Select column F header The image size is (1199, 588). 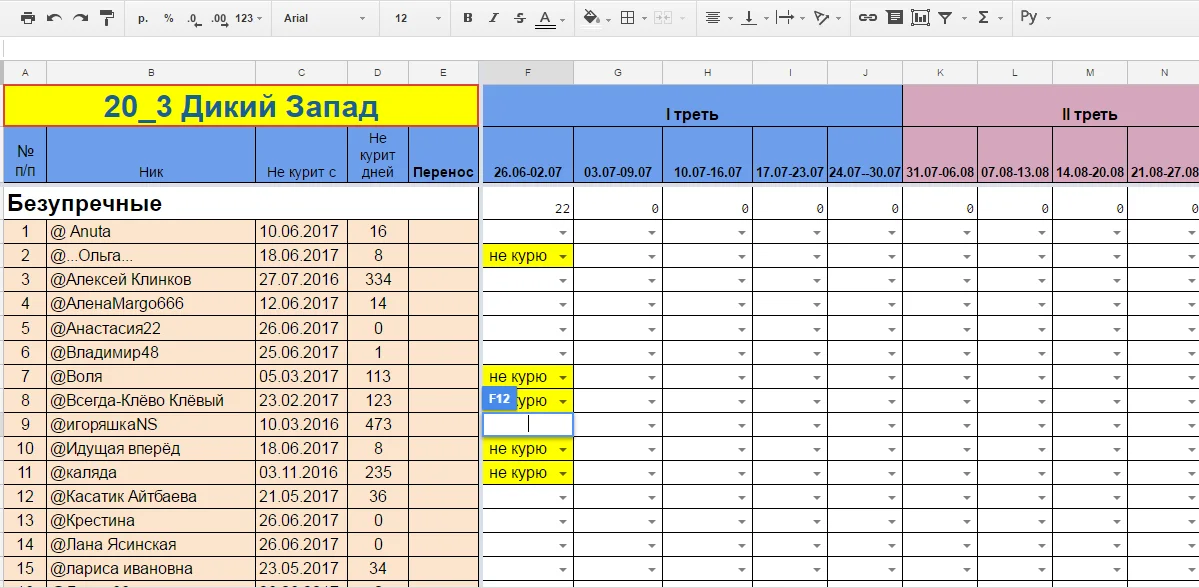coord(527,73)
